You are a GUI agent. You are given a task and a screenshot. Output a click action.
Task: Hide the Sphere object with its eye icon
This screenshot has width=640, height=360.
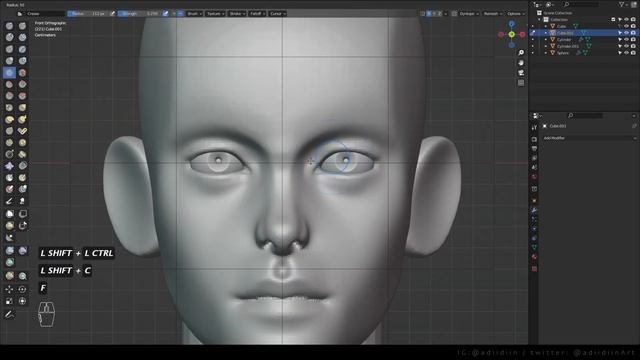pyautogui.click(x=627, y=53)
